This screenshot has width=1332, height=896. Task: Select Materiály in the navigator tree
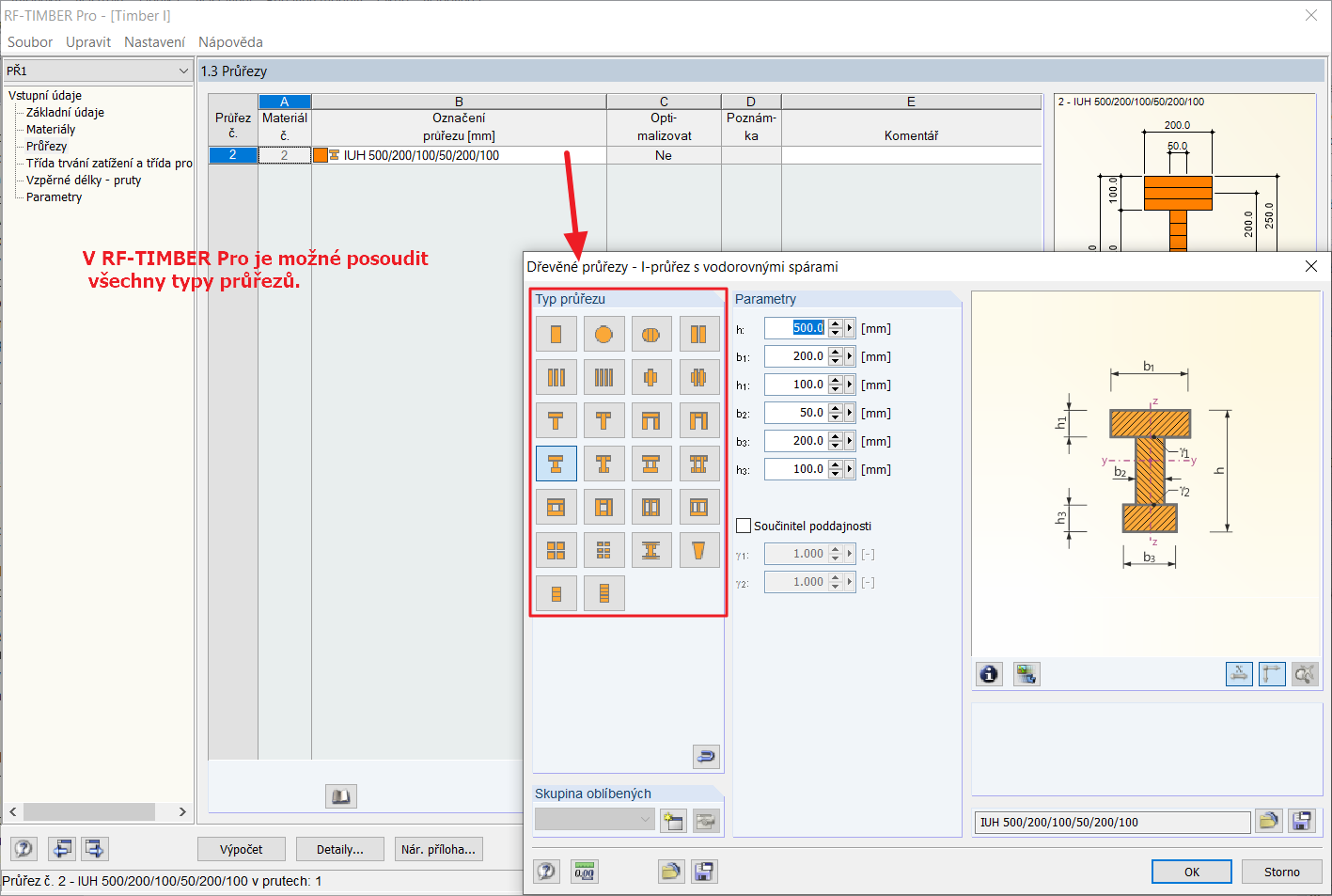pos(51,129)
